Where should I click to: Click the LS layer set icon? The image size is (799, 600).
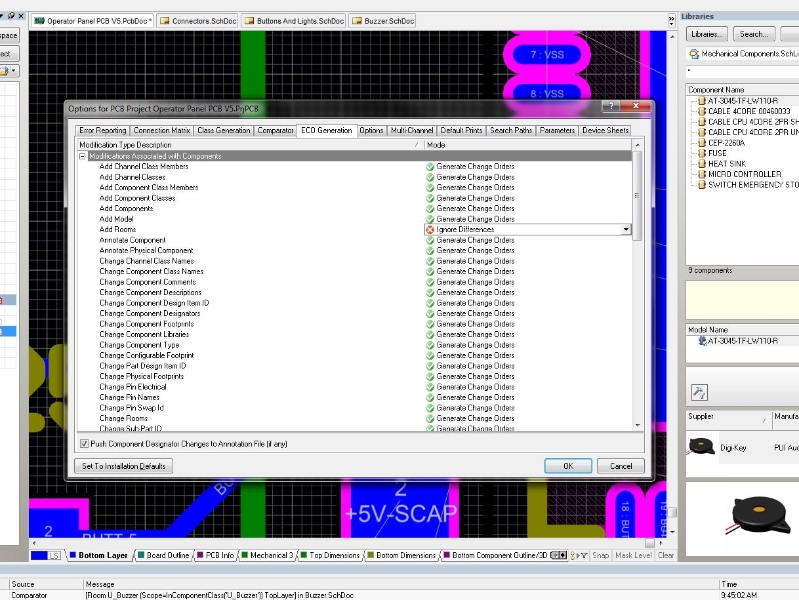(x=55, y=555)
